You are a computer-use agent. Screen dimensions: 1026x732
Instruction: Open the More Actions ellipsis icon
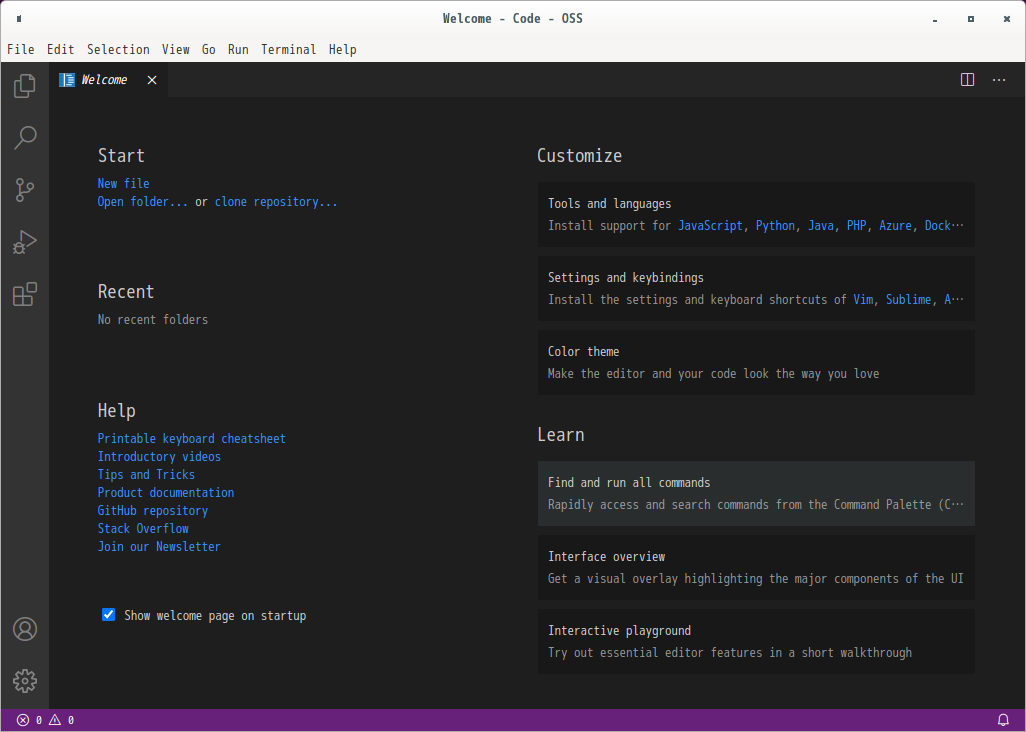999,80
